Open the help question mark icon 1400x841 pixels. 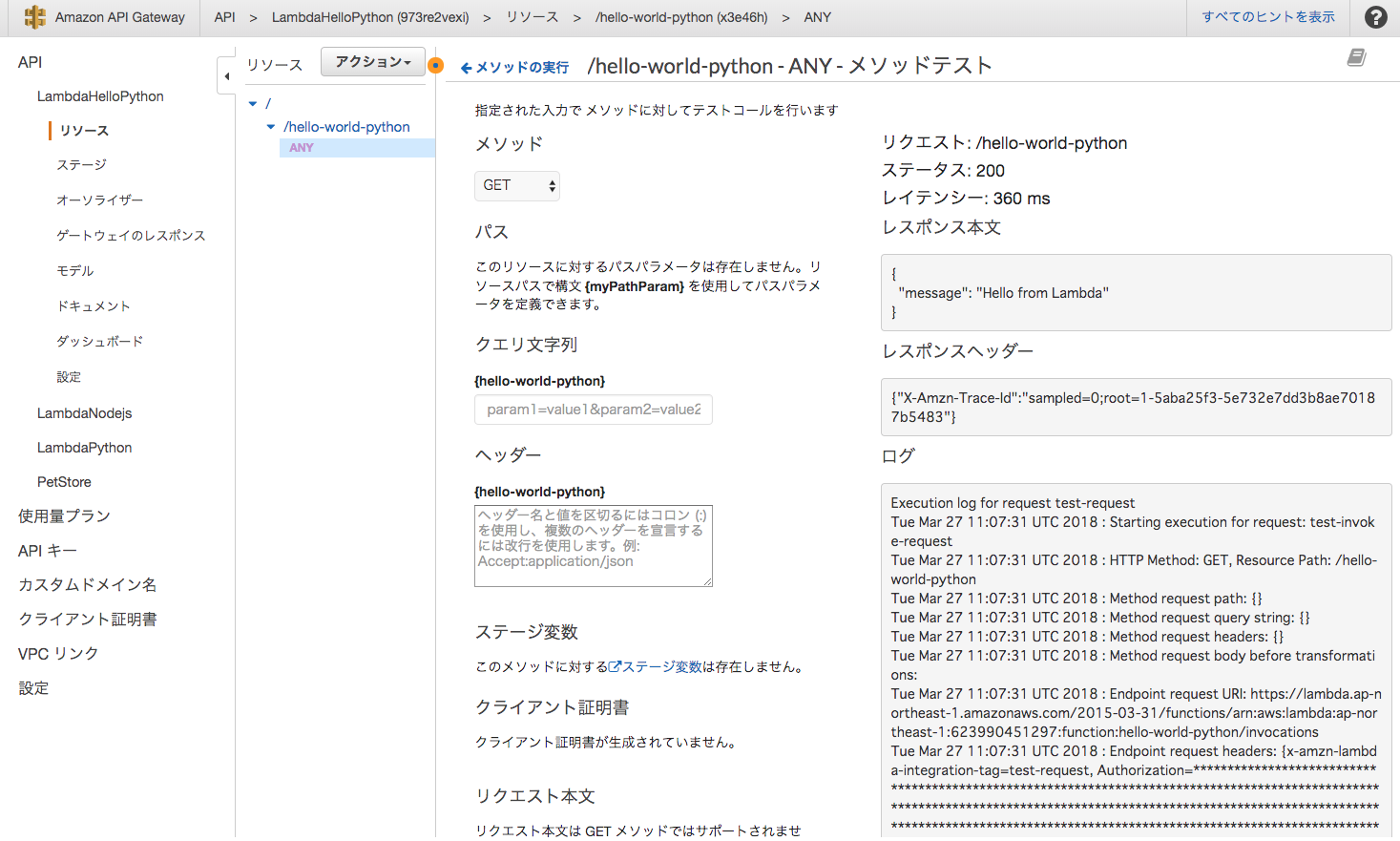click(x=1376, y=17)
